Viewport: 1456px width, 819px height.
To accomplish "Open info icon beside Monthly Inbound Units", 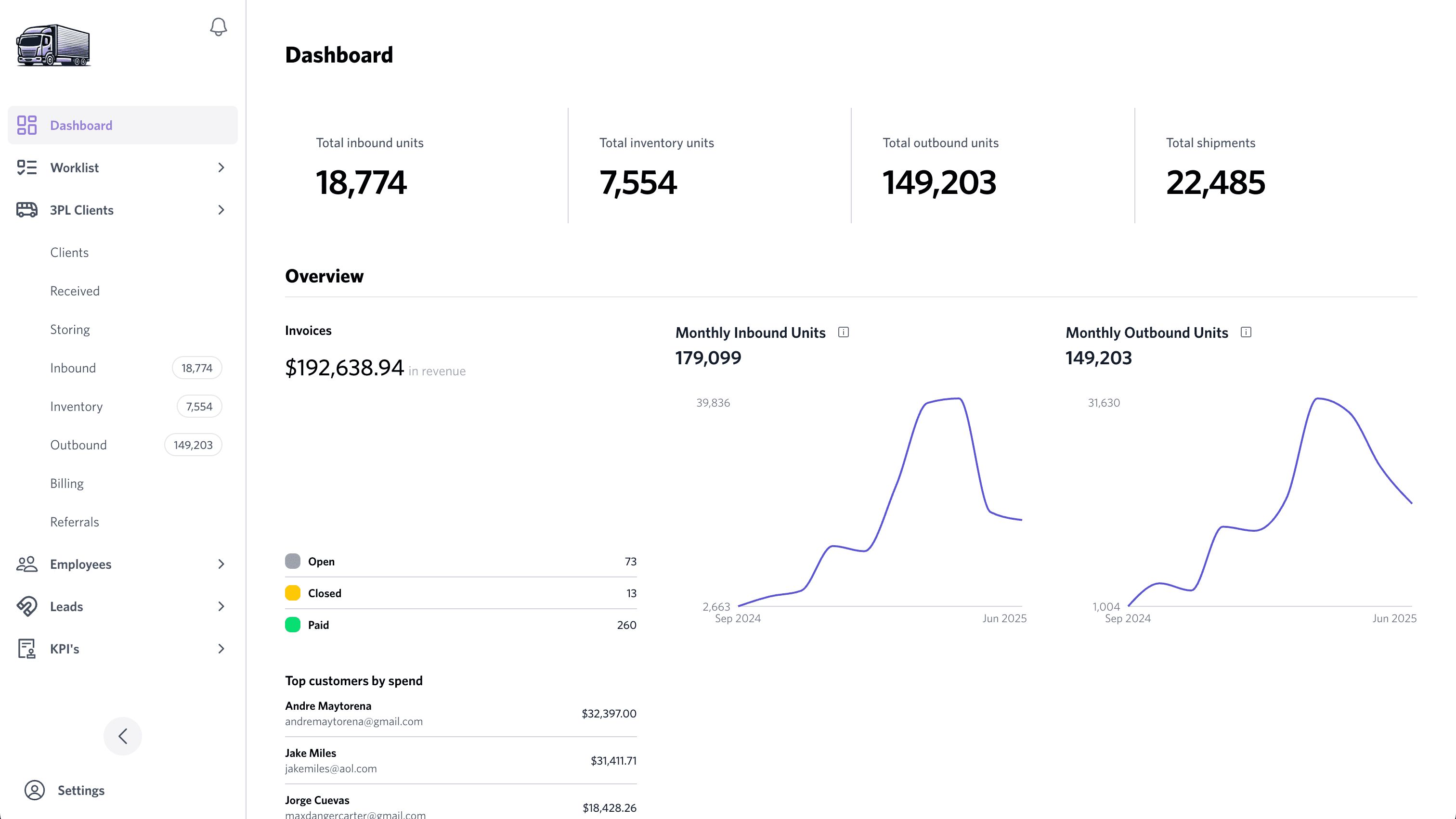I will point(843,332).
